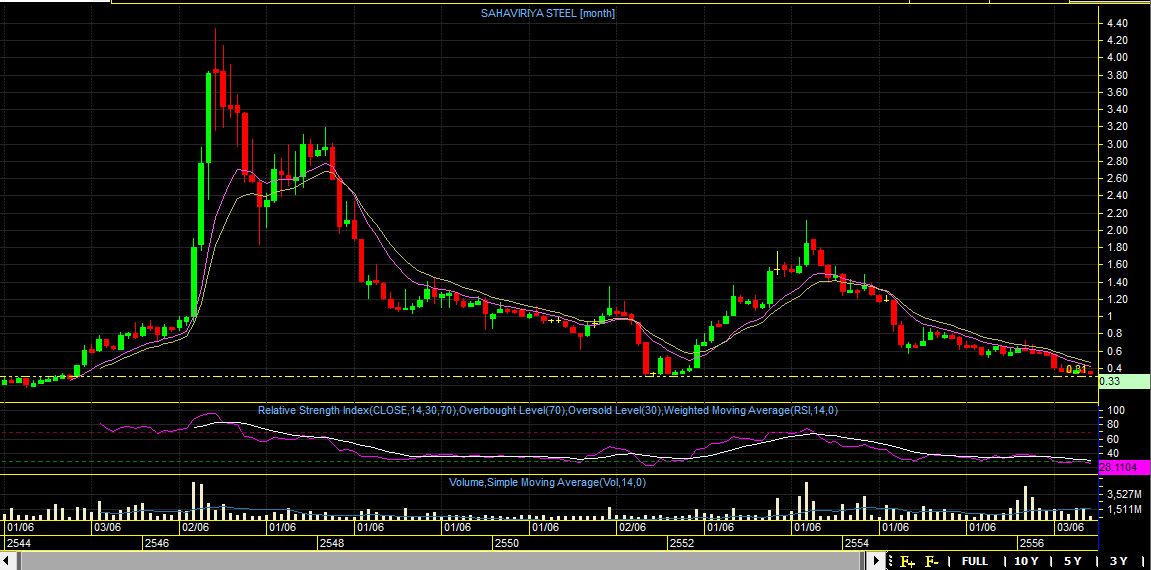Click the 0.31 price label near the last candle
Image resolution: width=1151 pixels, height=570 pixels.
(1076, 369)
